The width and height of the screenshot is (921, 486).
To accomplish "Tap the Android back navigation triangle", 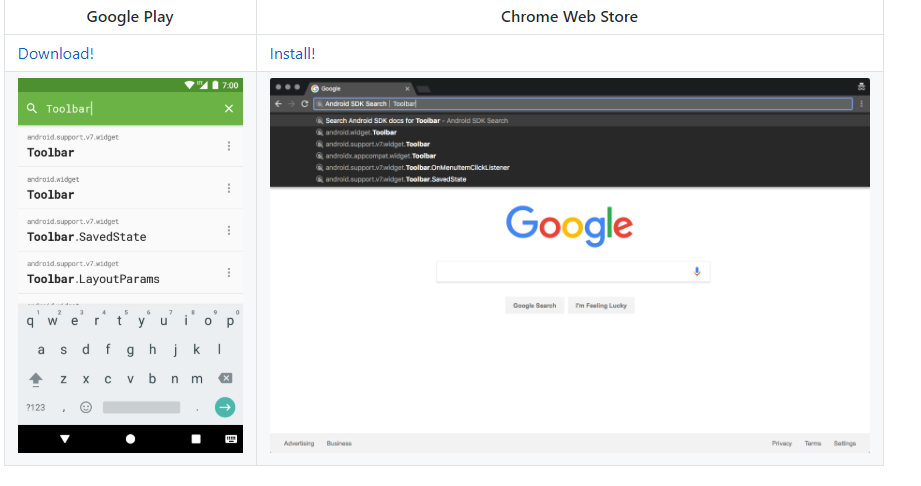I will pos(65,439).
